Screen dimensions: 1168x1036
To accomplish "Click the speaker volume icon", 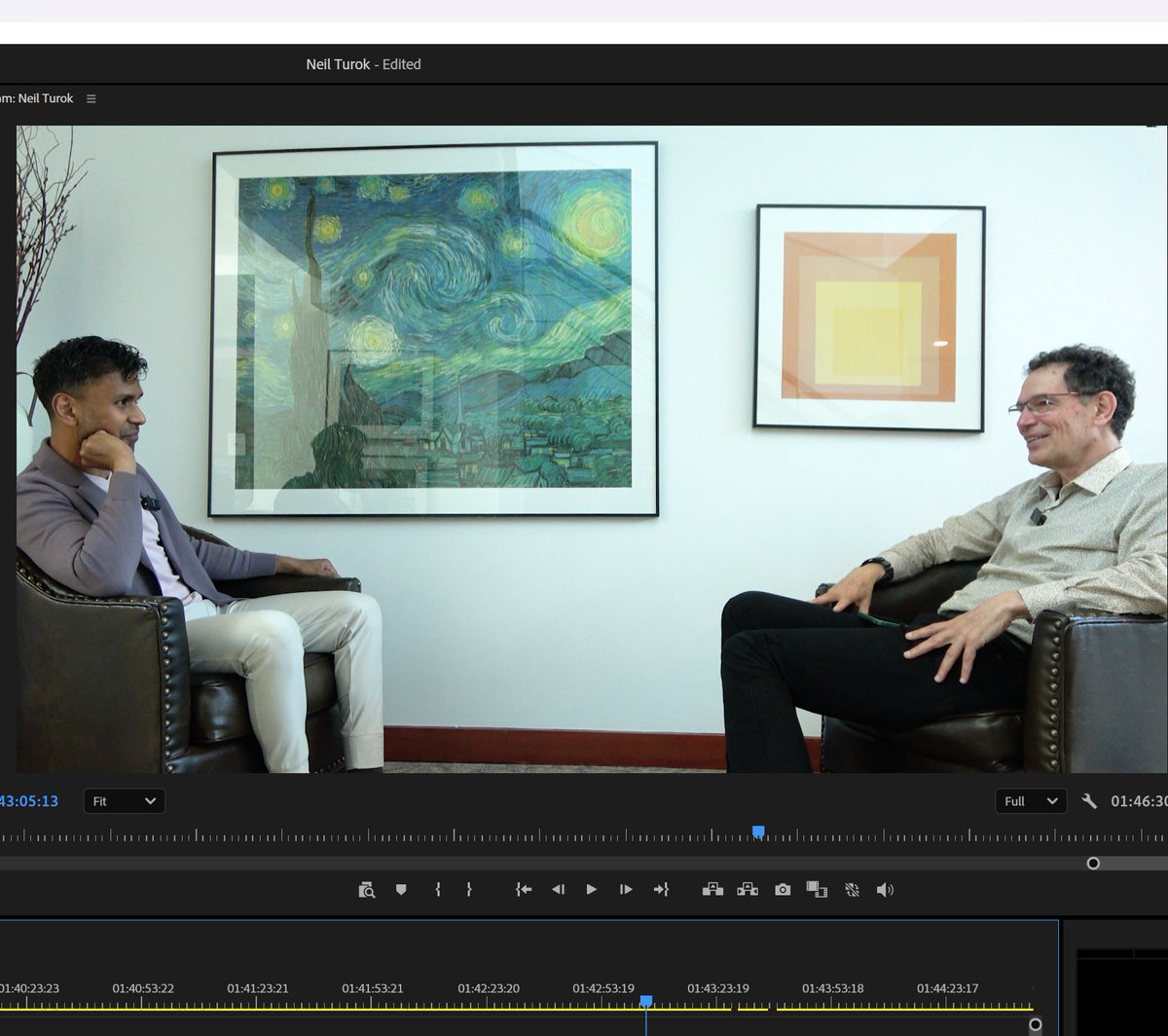I will click(x=885, y=889).
